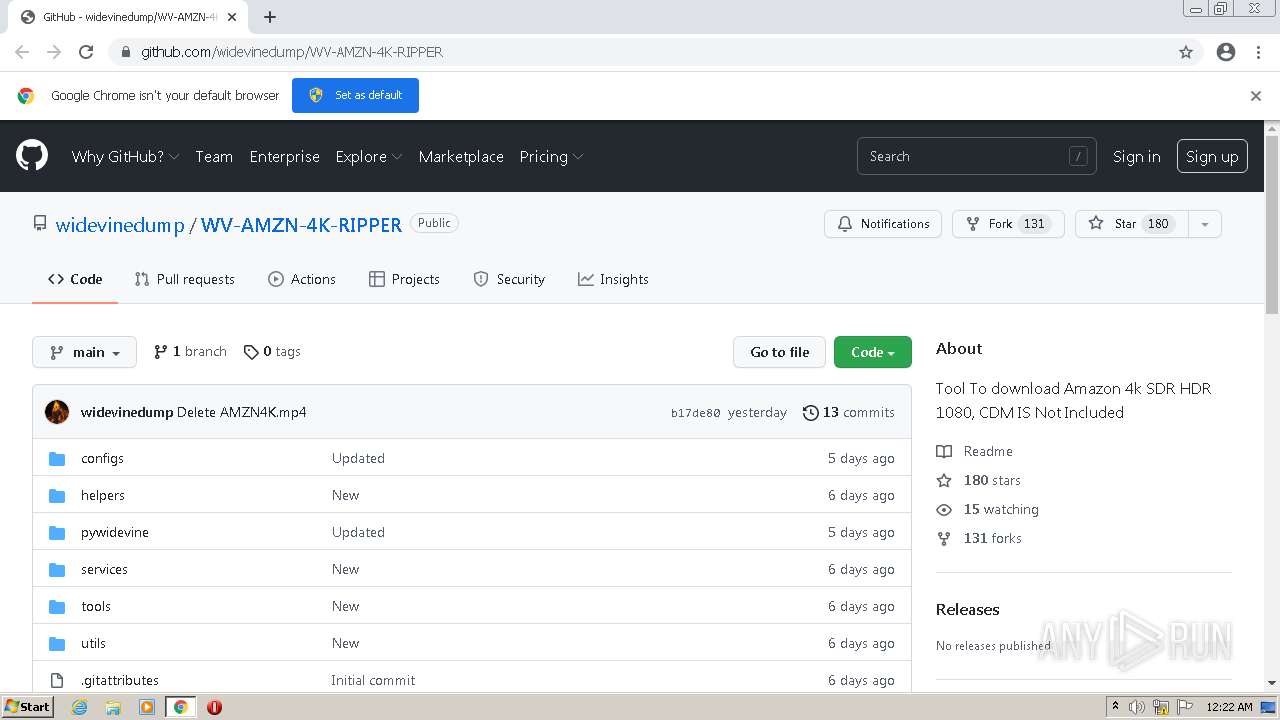Click the volume icon in system tray
Viewport: 1280px width, 720px height.
(x=1137, y=707)
